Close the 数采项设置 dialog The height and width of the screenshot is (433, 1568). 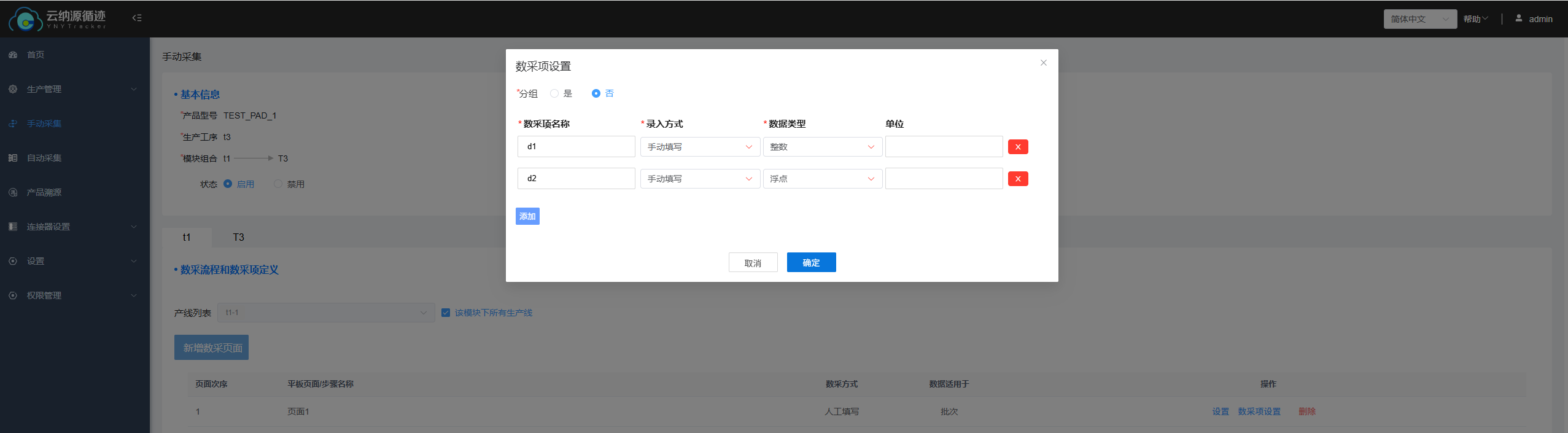[x=1043, y=63]
